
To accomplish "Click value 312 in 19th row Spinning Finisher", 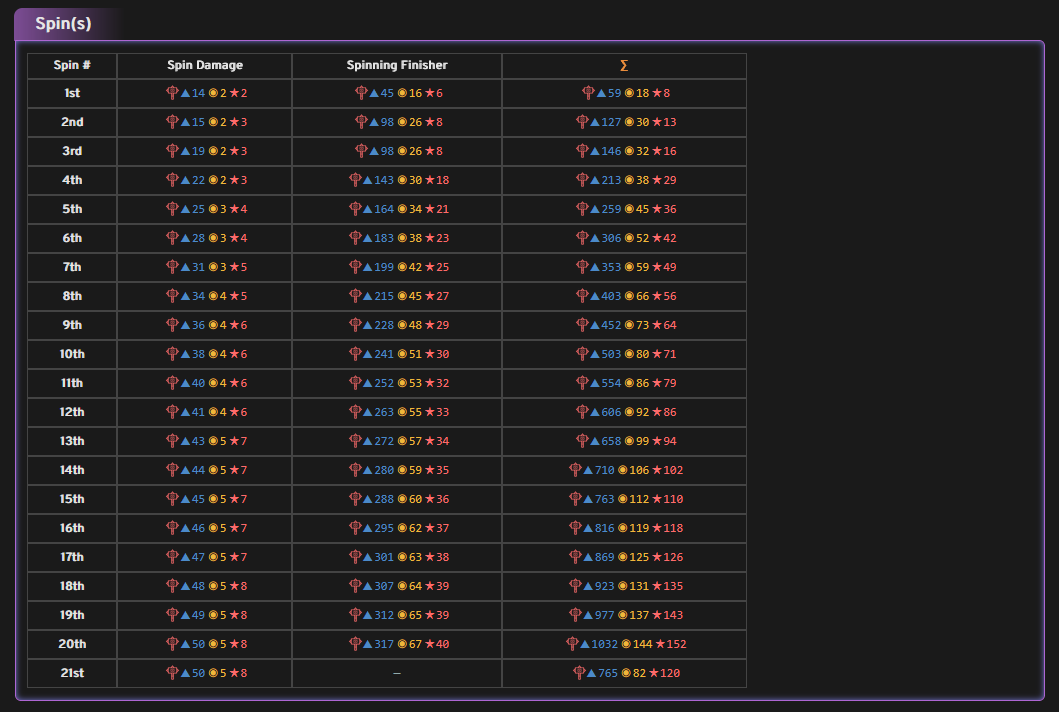I will point(384,616).
